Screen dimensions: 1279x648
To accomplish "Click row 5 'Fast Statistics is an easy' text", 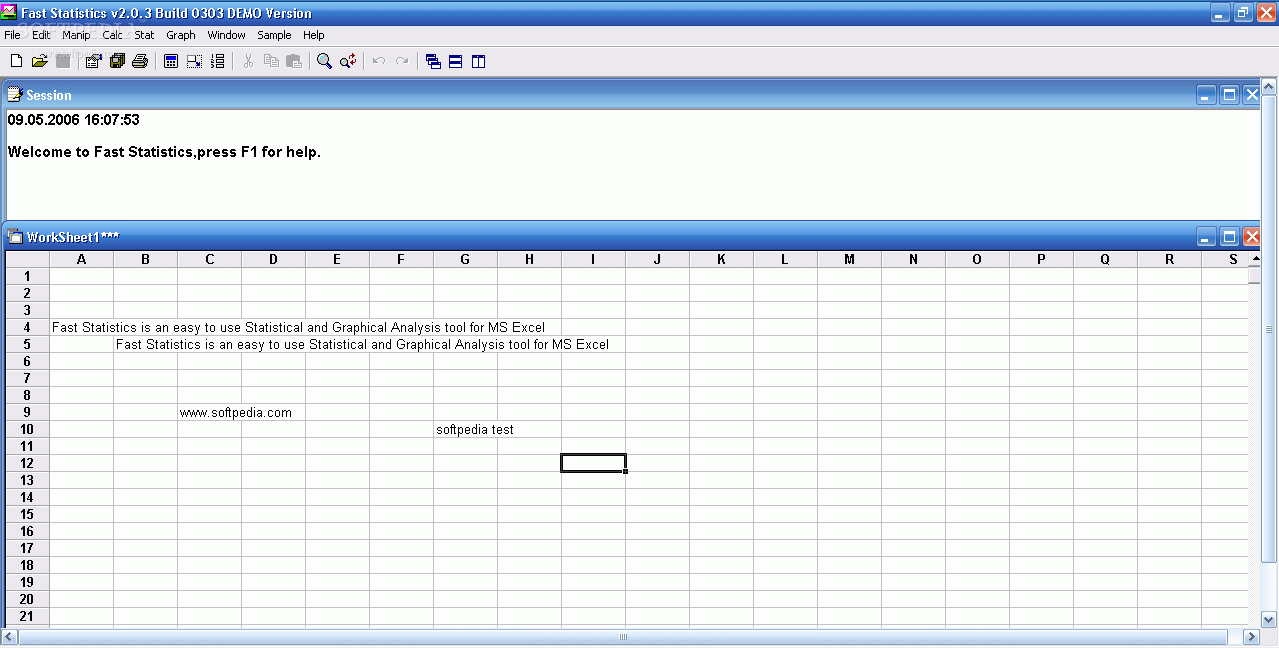I will tap(362, 344).
